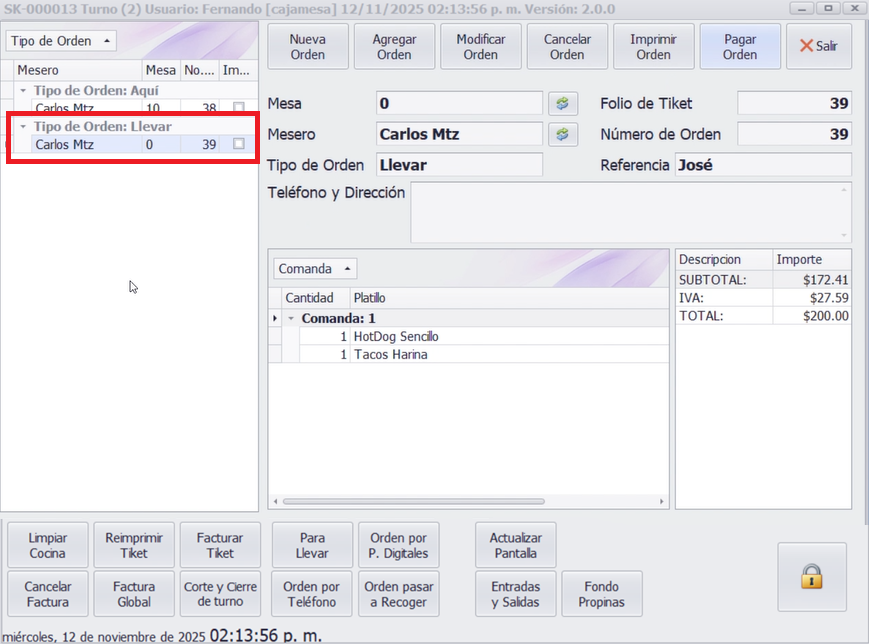869x644 pixels.
Task: Click the lookup icon next to Mesa field
Action: [562, 104]
